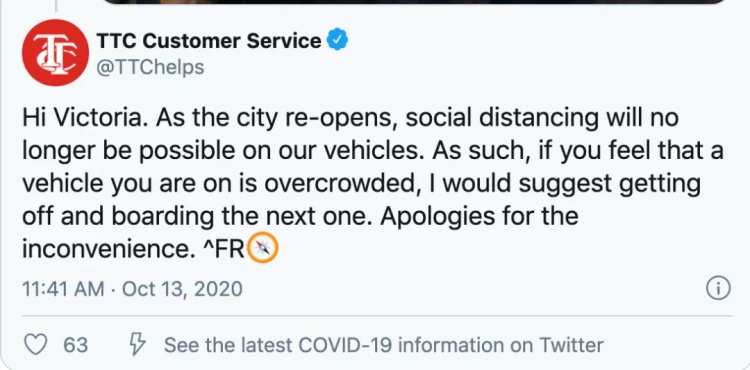Open the TTC Customer Service profile name
Screen dimensions: 750x370
pos(209,41)
